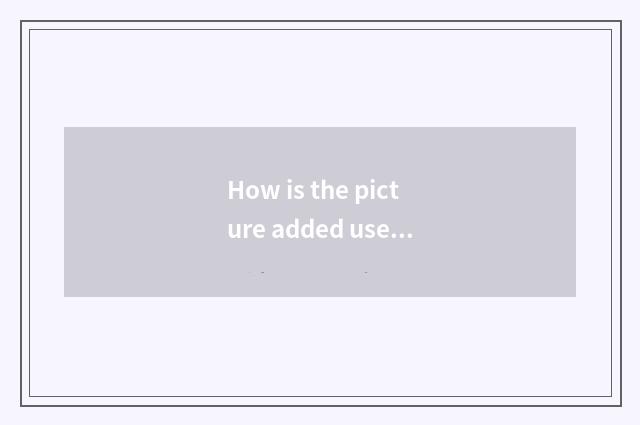Select the truncated "ure added use…" text line
The width and height of the screenshot is (640, 425).
point(320,229)
